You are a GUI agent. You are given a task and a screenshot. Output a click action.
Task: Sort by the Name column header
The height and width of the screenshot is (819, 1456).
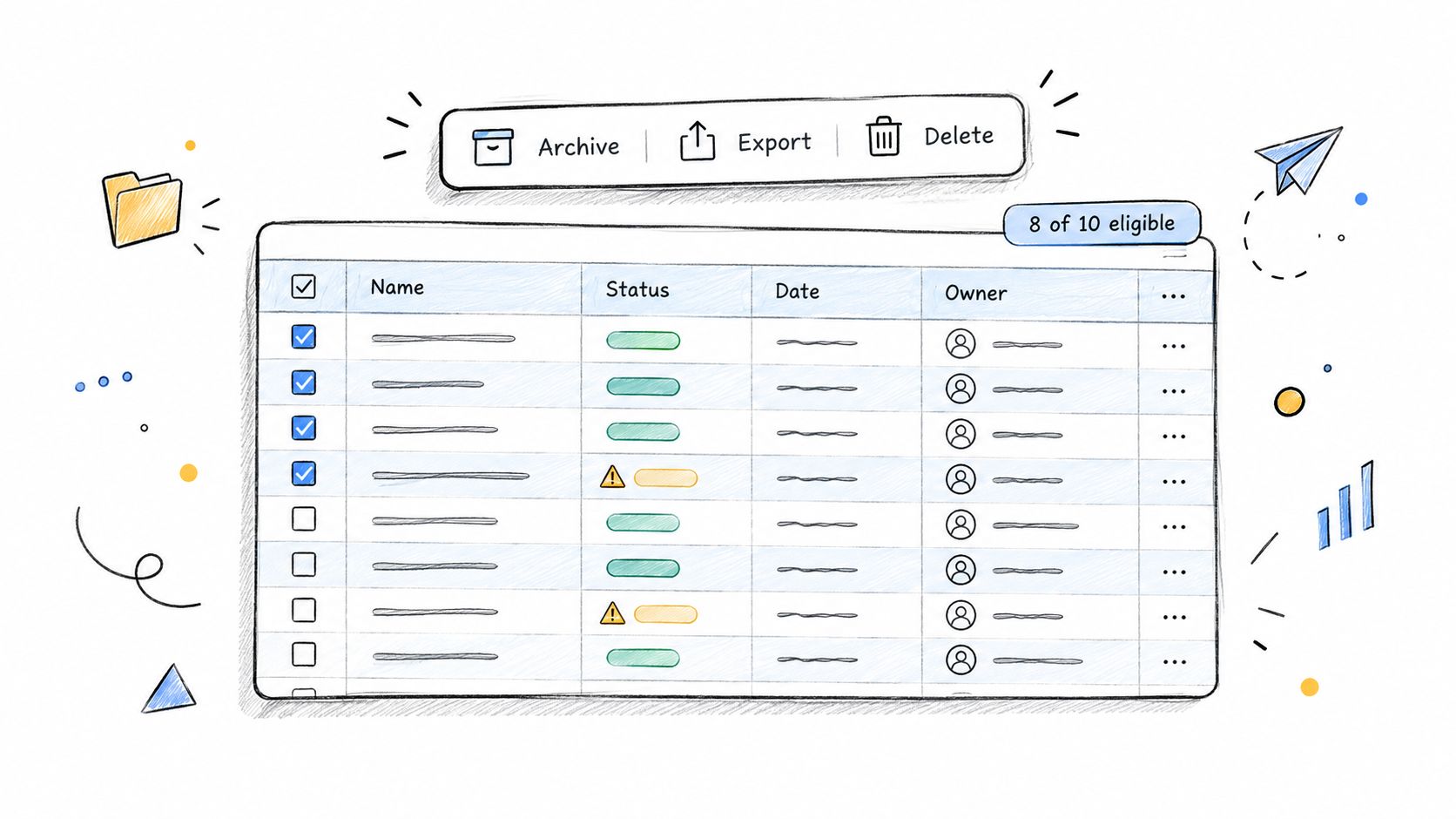point(397,287)
